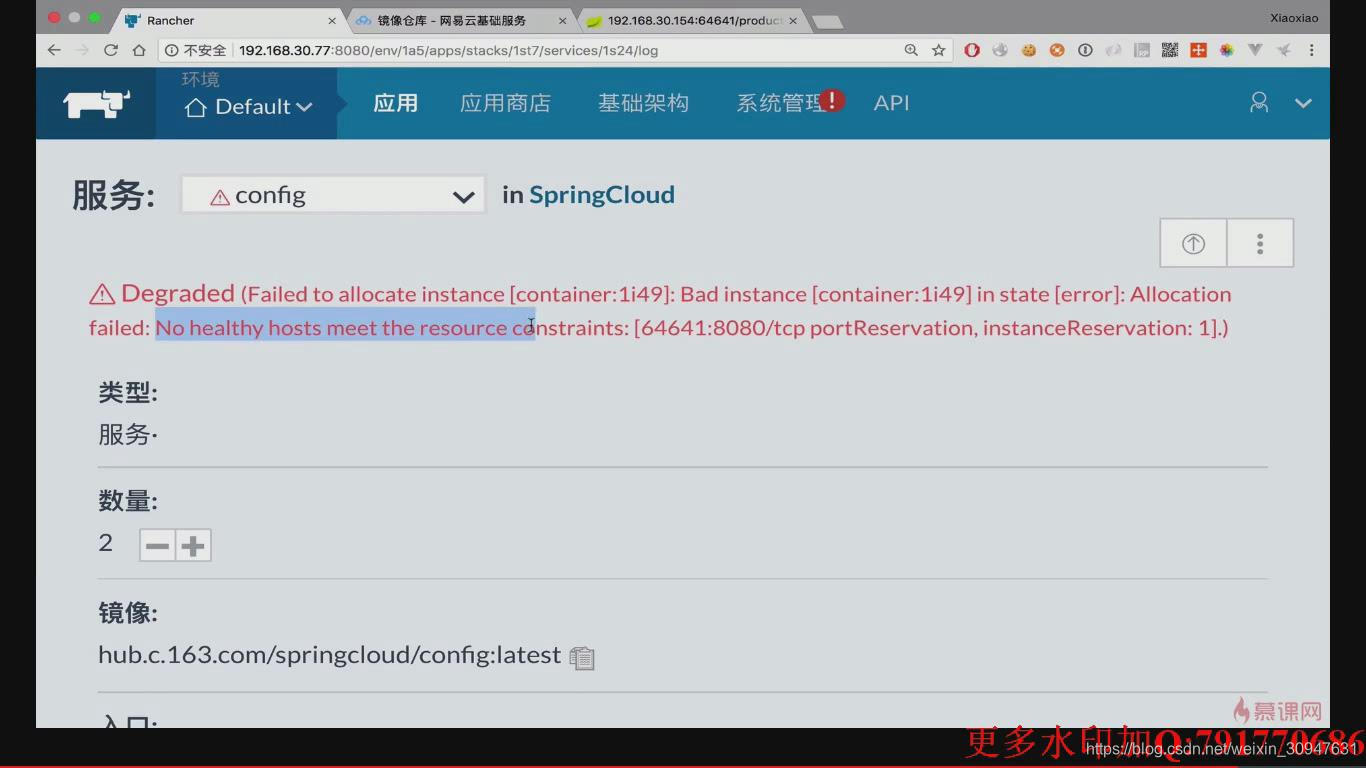This screenshot has height=768, width=1366.
Task: Click the image text hub.c.163.com/springcloud/config:latest
Action: (330, 655)
